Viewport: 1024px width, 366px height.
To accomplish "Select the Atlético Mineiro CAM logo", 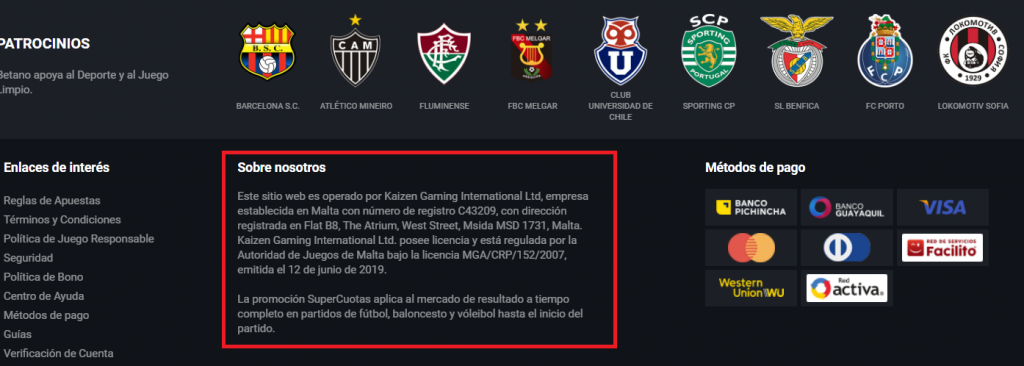I will point(355,50).
